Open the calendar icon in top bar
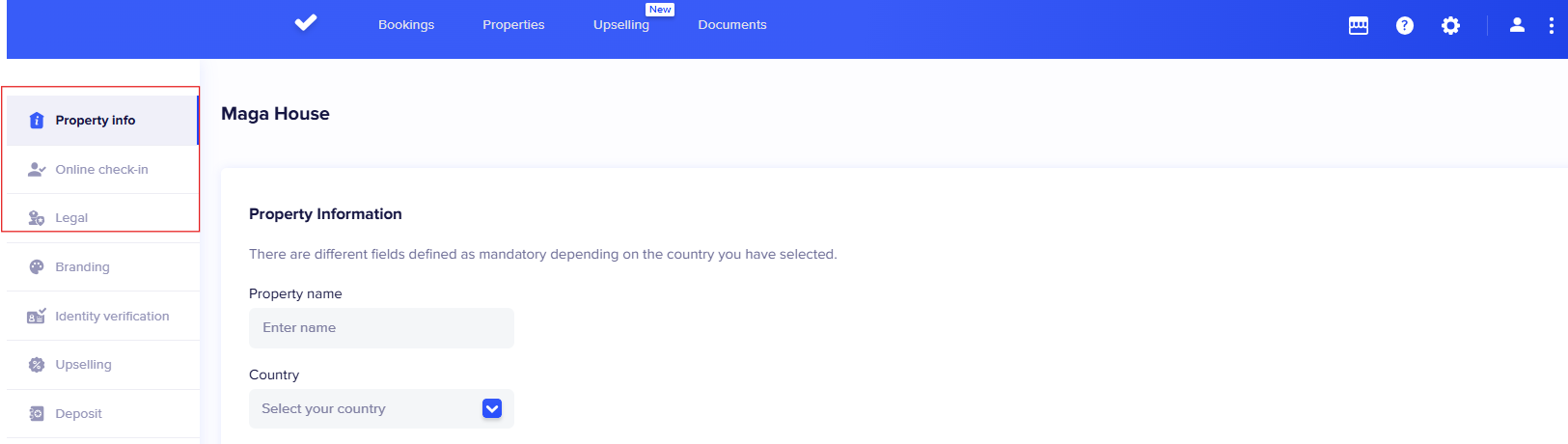Image resolution: width=1568 pixels, height=444 pixels. (1358, 26)
